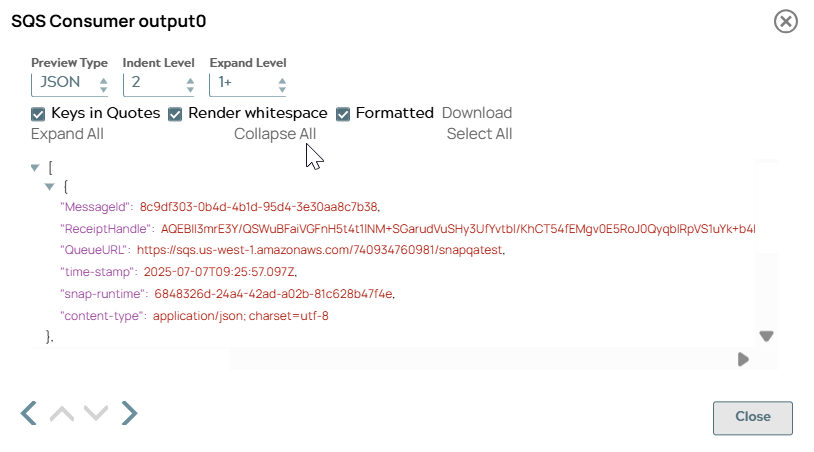Click the down chevron navigation arrow

coord(96,414)
